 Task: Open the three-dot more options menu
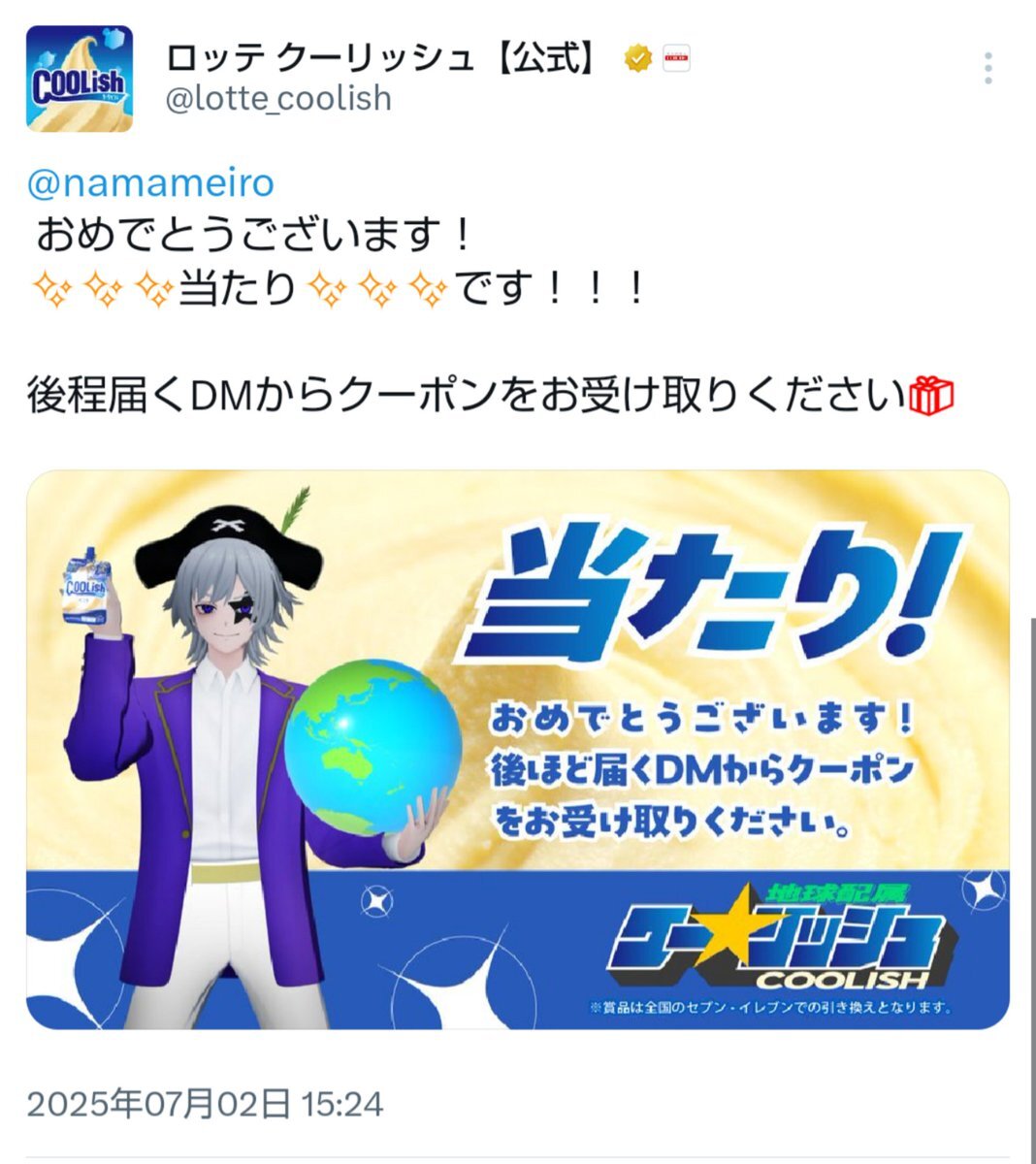(987, 68)
